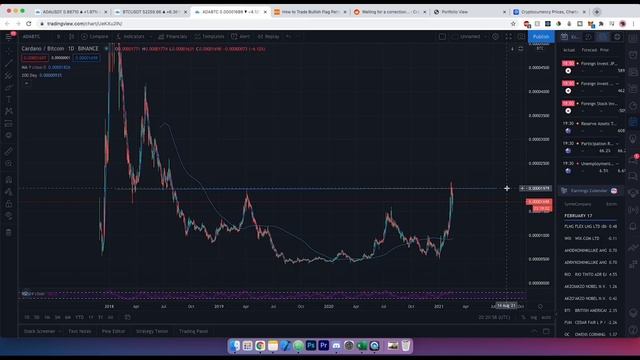
Task: Switch to the BTCUSDT browser tab
Action: [151, 12]
